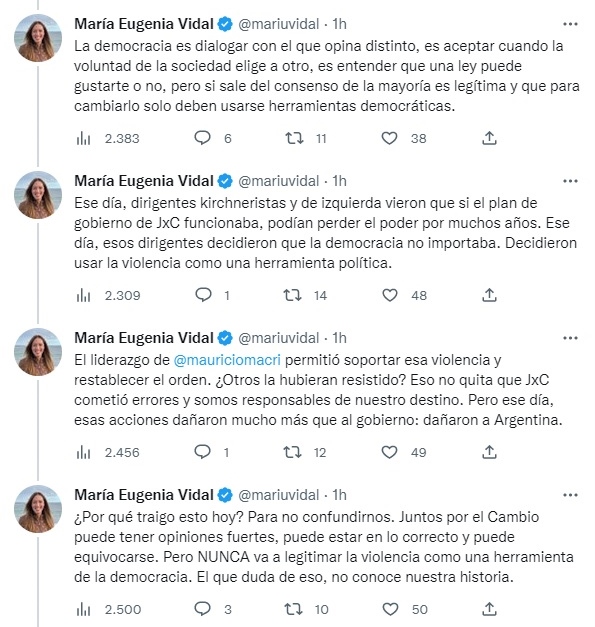595x627 pixels.
Task: Open the @mauriciomacri mention link
Action: click(227, 360)
